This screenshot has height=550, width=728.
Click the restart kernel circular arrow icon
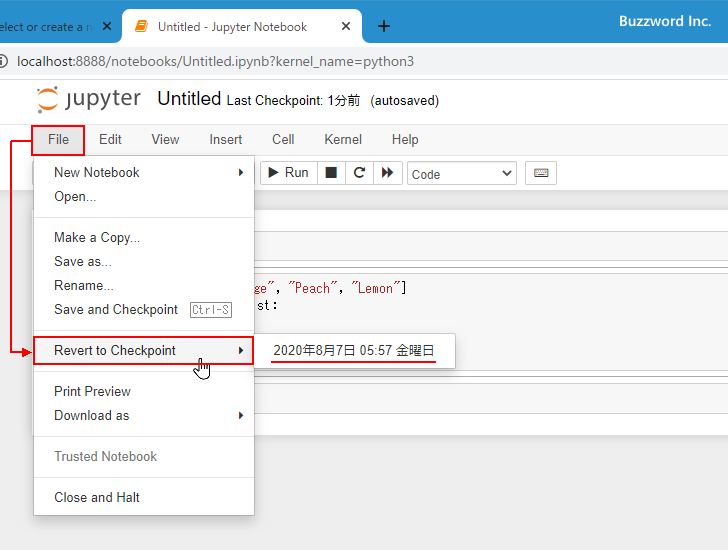pos(359,173)
